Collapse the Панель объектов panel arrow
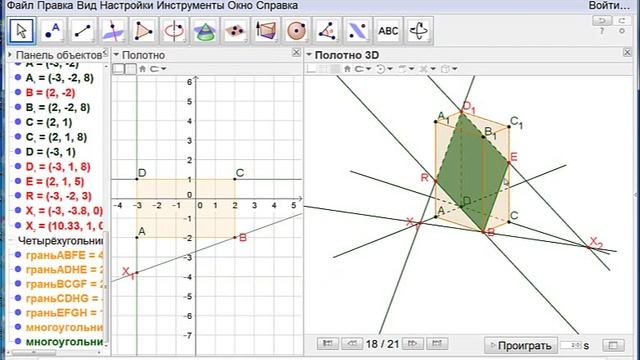The height and width of the screenshot is (360, 640). click(x=10, y=55)
